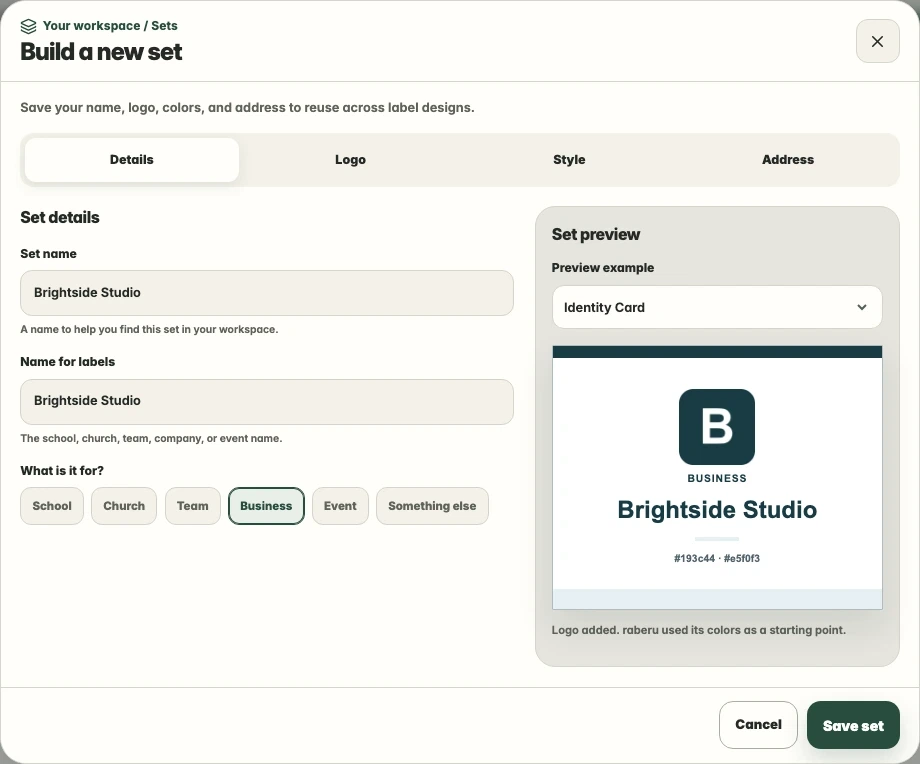
Task: Open the Your workspace / Sets breadcrumb
Action: pos(110,26)
